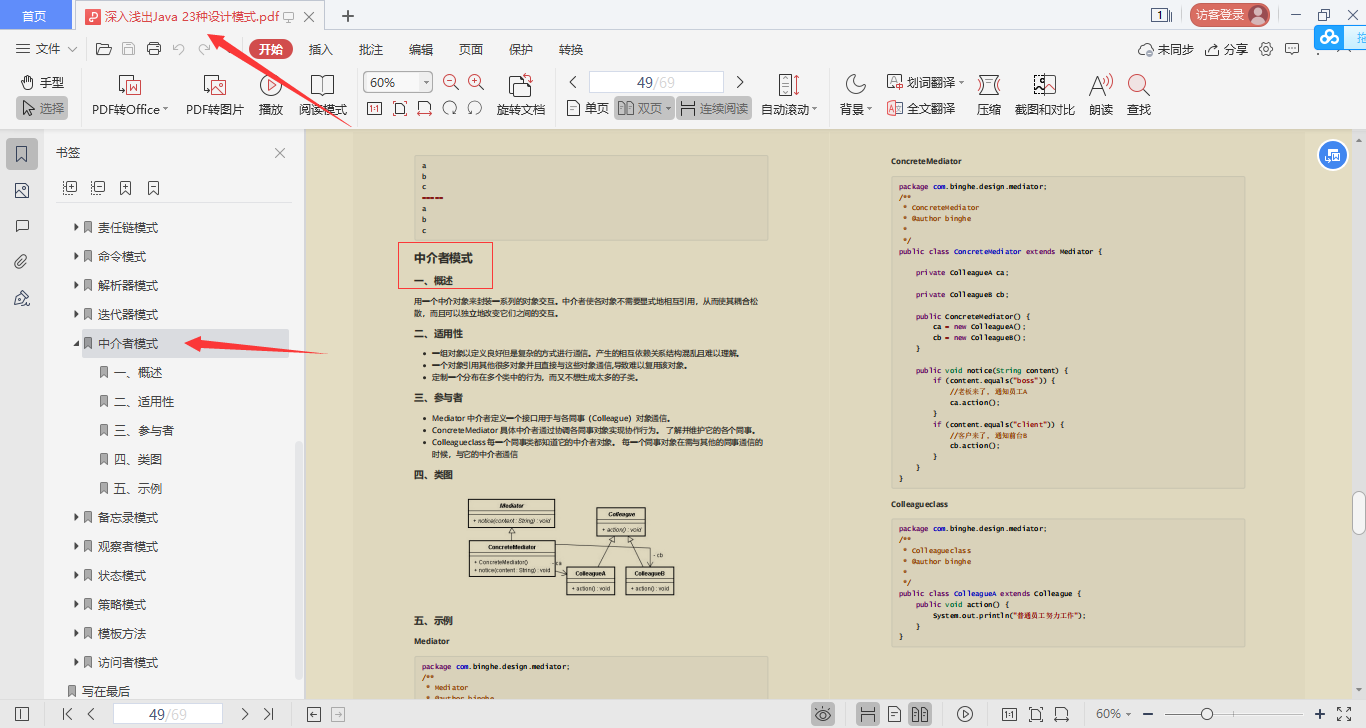Open the comments sidebar panel icon

pyautogui.click(x=22, y=226)
